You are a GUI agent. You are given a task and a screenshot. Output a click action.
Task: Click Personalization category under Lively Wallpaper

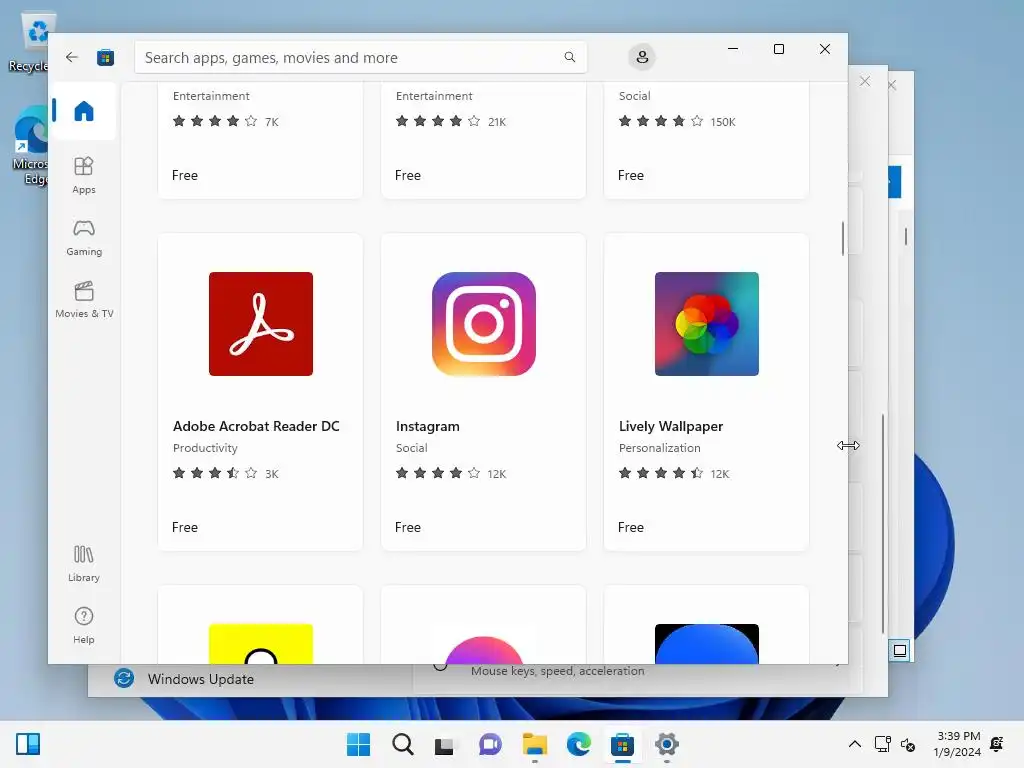coord(660,448)
